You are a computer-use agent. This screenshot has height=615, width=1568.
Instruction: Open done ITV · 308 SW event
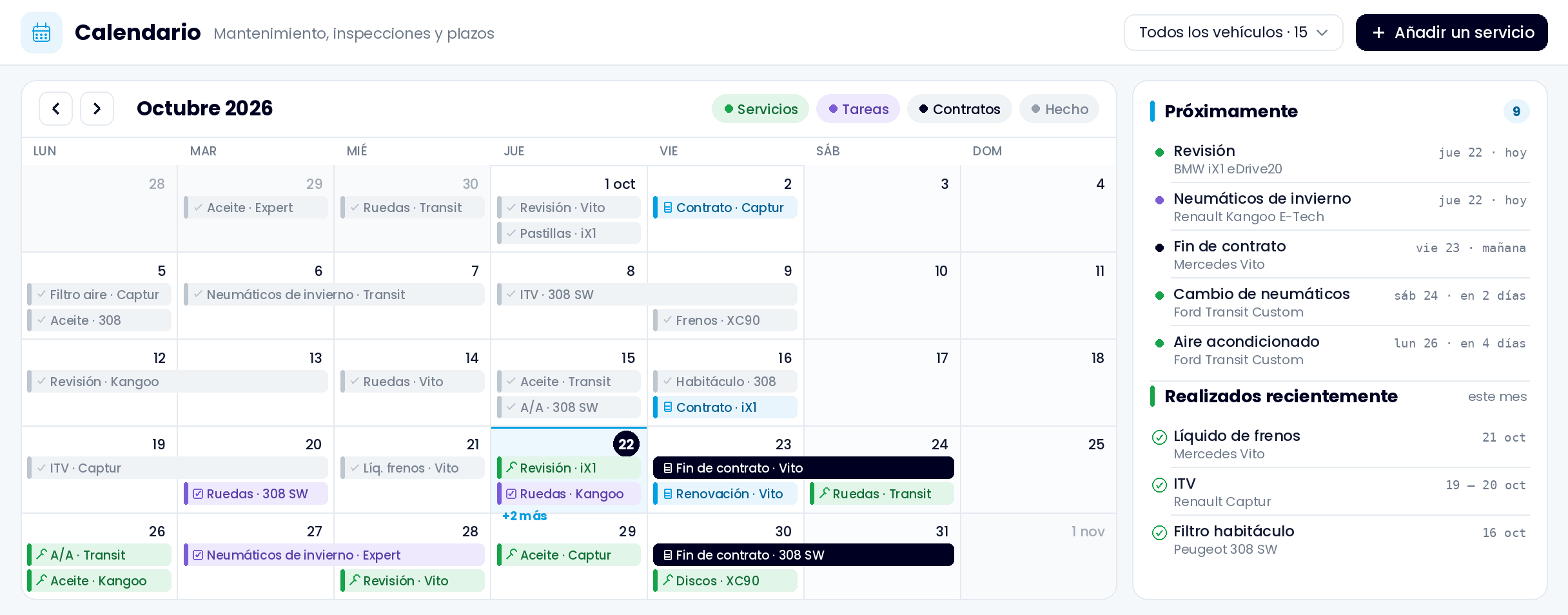tap(647, 295)
